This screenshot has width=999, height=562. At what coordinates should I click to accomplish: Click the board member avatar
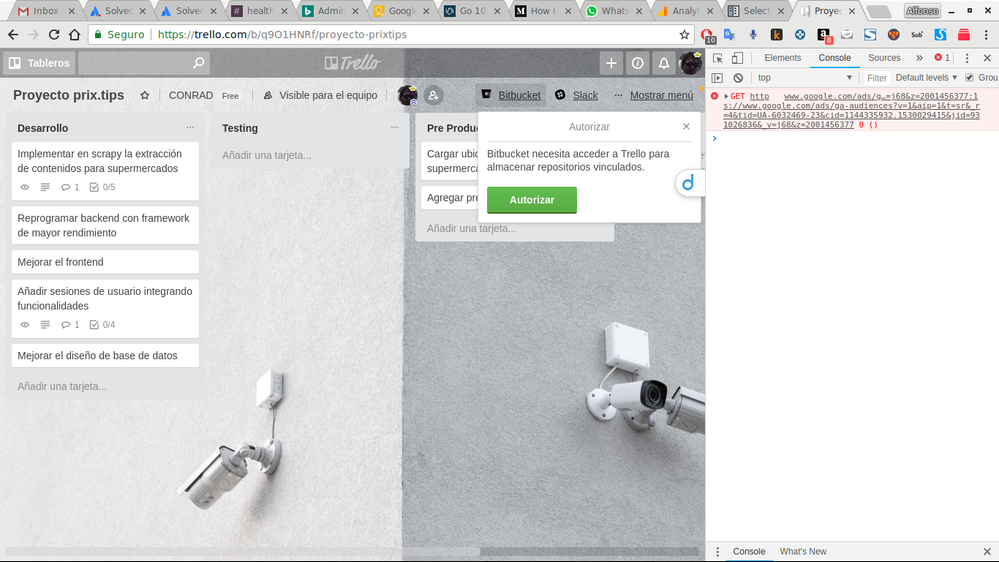408,95
